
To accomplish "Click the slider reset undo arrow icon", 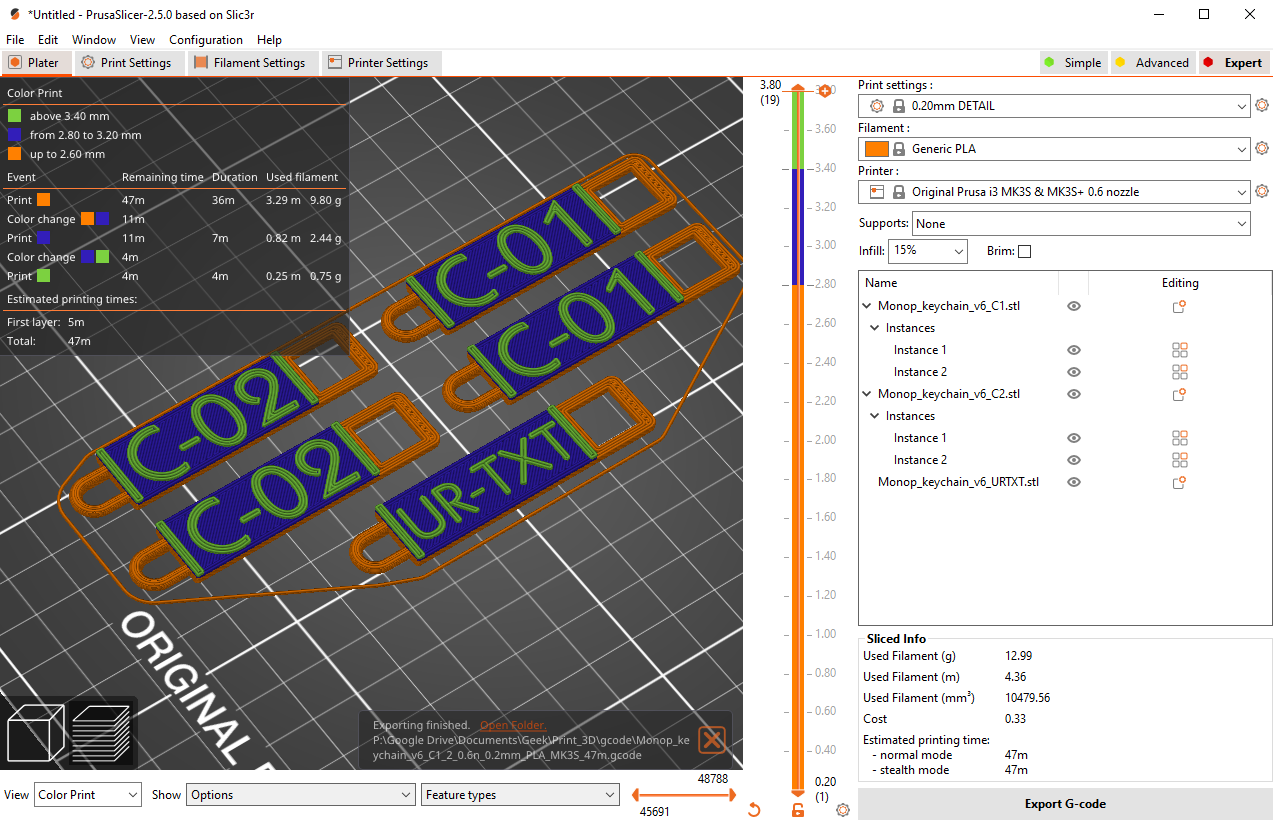I will pos(754,810).
